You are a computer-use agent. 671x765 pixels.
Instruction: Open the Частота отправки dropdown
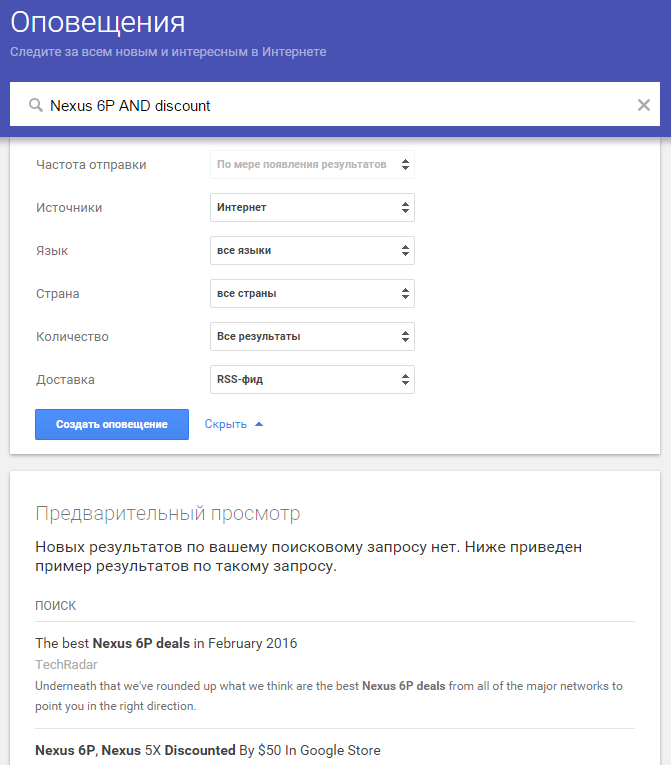point(312,164)
